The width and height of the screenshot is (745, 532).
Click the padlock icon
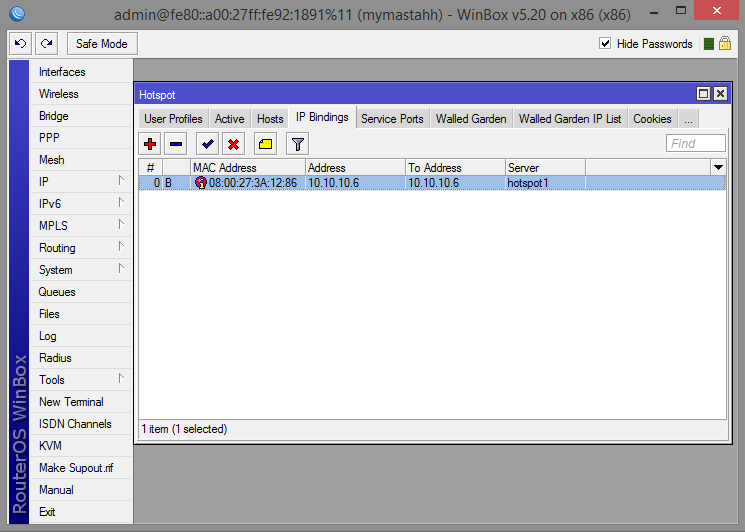[x=725, y=44]
